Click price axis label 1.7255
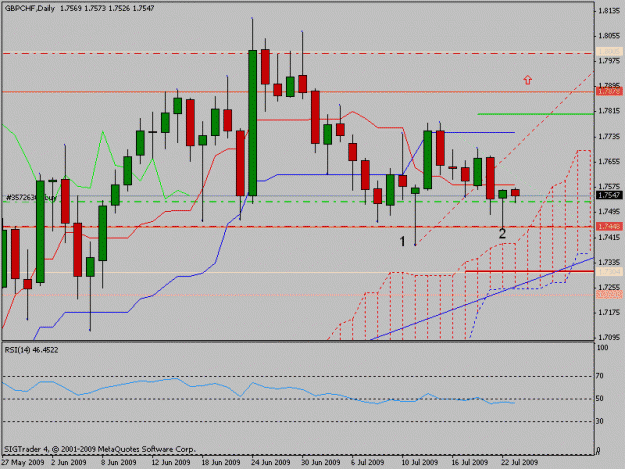 pyautogui.click(x=609, y=287)
